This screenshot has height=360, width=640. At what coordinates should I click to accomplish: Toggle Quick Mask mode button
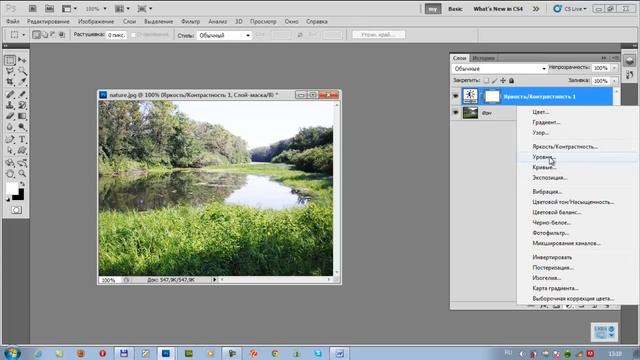coord(16,210)
